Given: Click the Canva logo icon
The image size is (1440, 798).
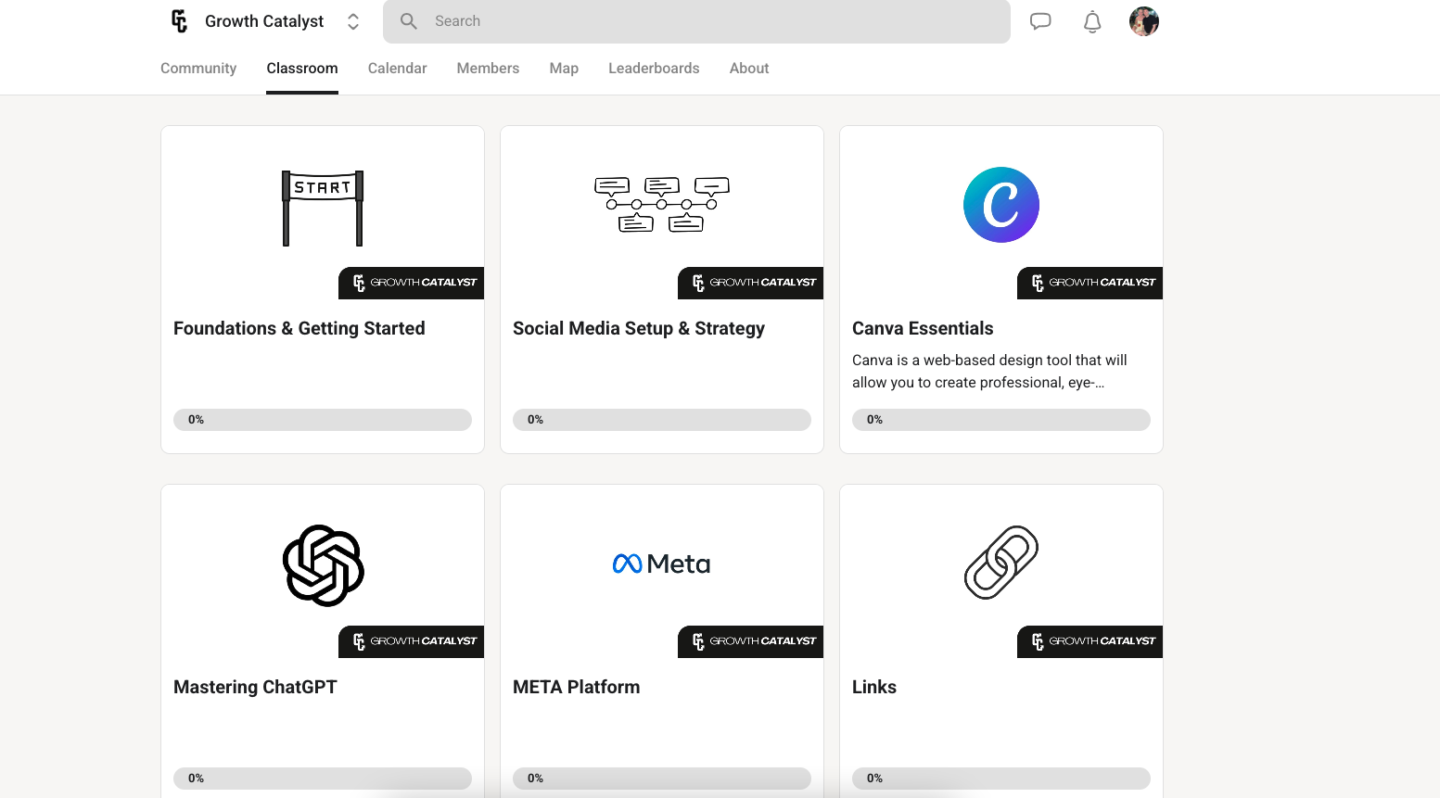Looking at the screenshot, I should click(x=1001, y=204).
